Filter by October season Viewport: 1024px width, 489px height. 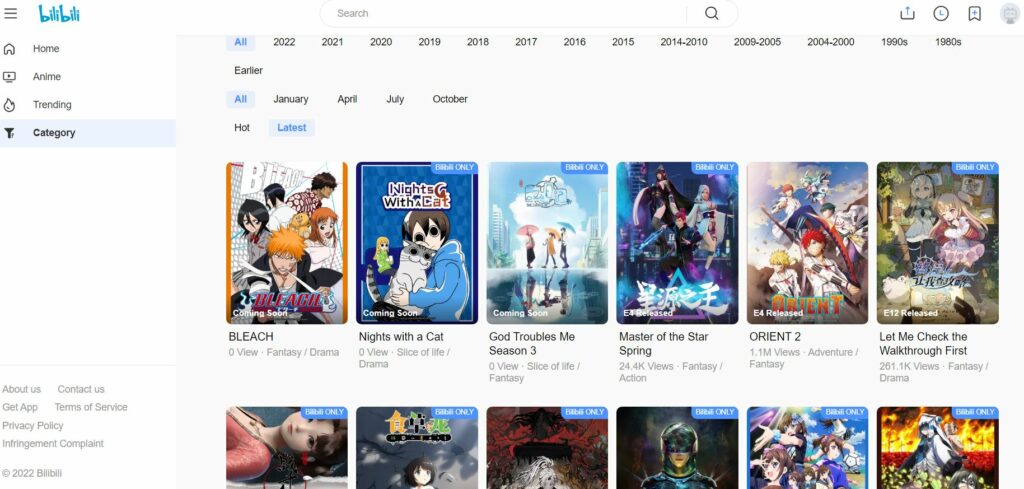[450, 99]
